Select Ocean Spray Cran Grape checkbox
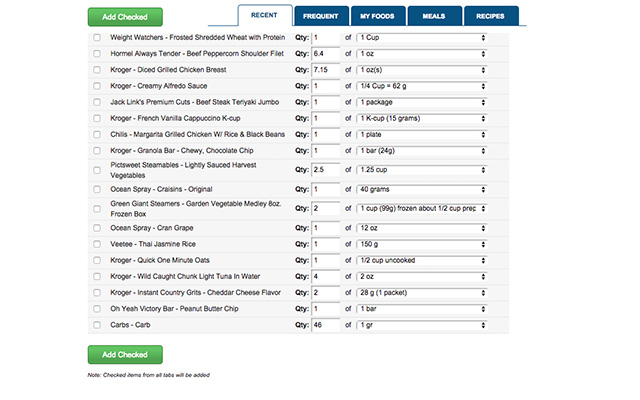This screenshot has width=640, height=400. 97,228
